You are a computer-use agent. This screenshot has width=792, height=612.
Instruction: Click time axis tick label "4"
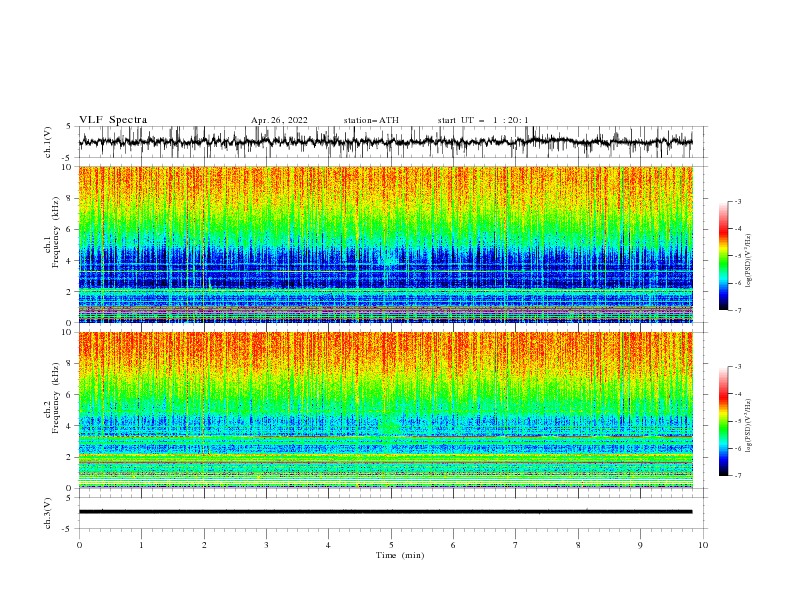click(x=329, y=545)
